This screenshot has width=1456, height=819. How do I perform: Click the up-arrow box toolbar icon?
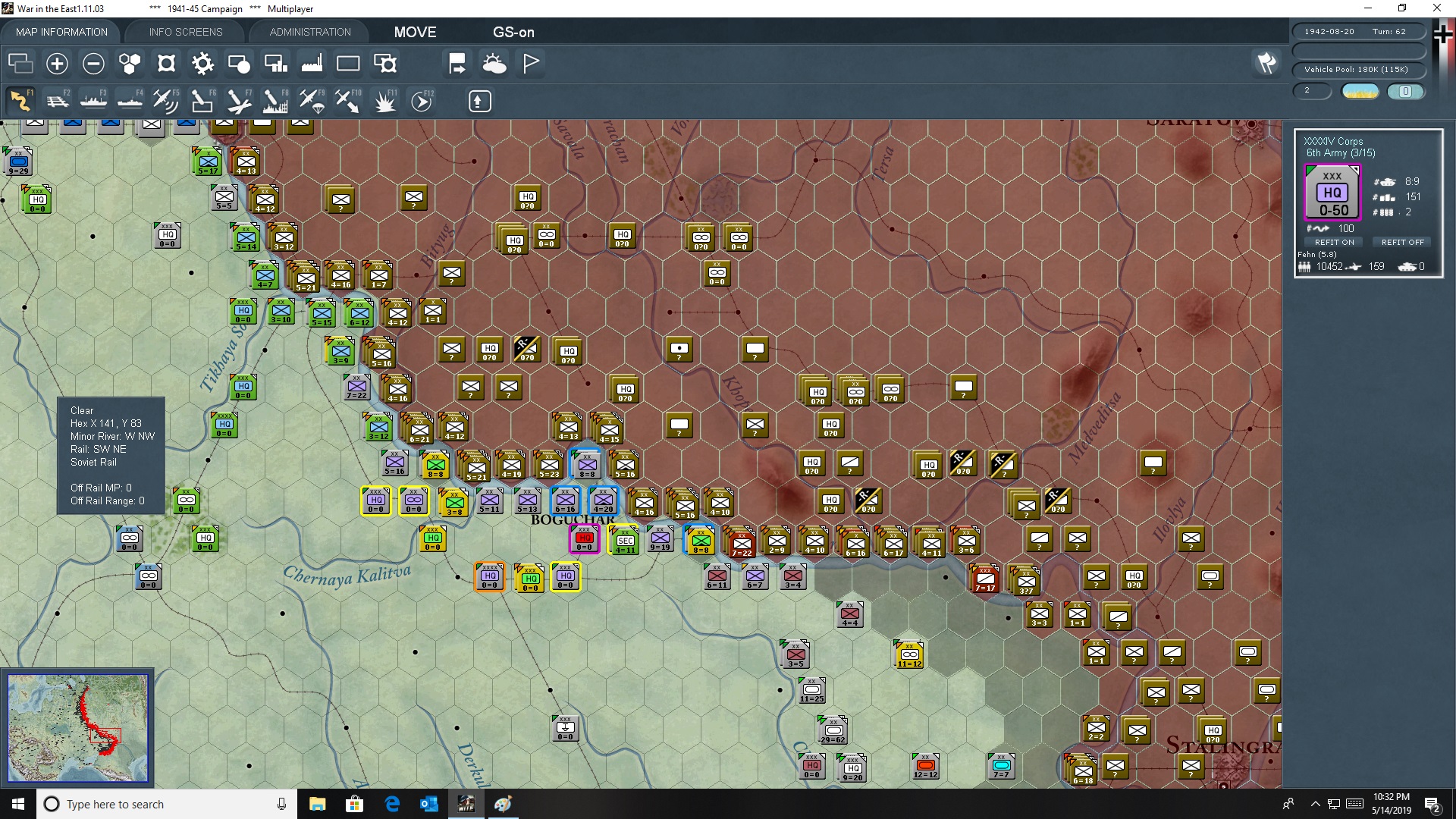point(479,101)
